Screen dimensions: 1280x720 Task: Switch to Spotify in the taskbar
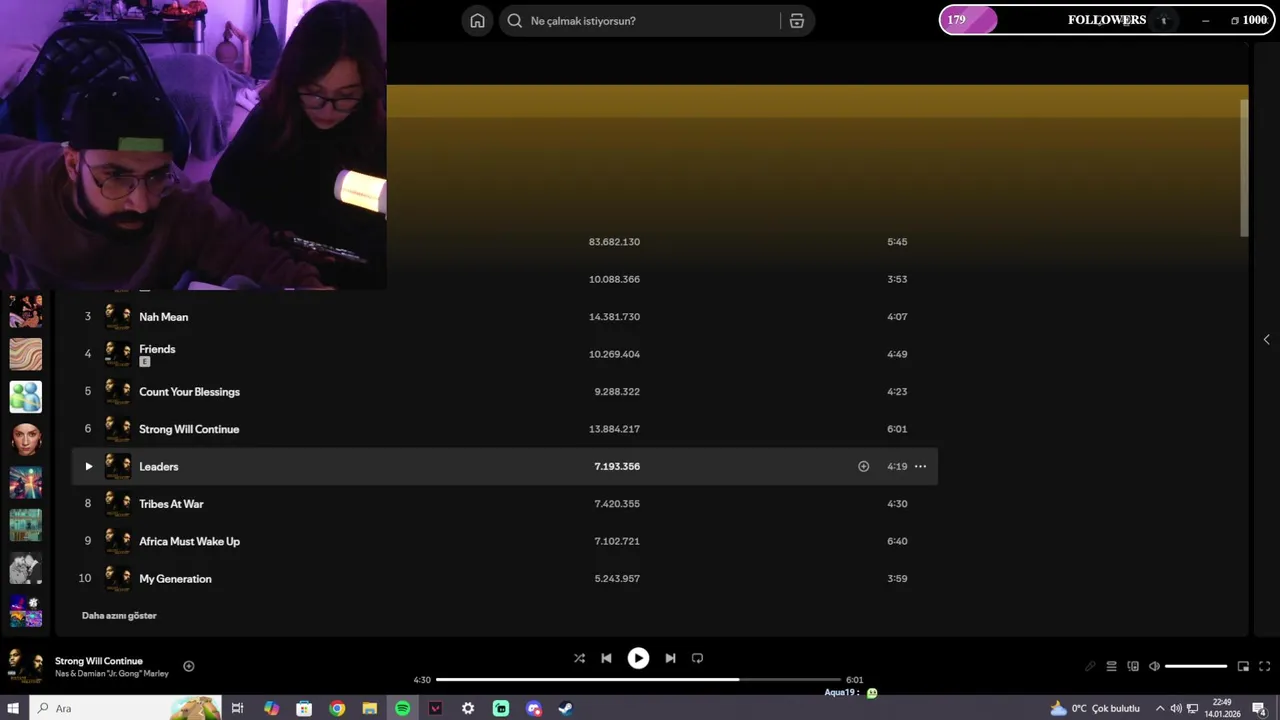coord(402,708)
